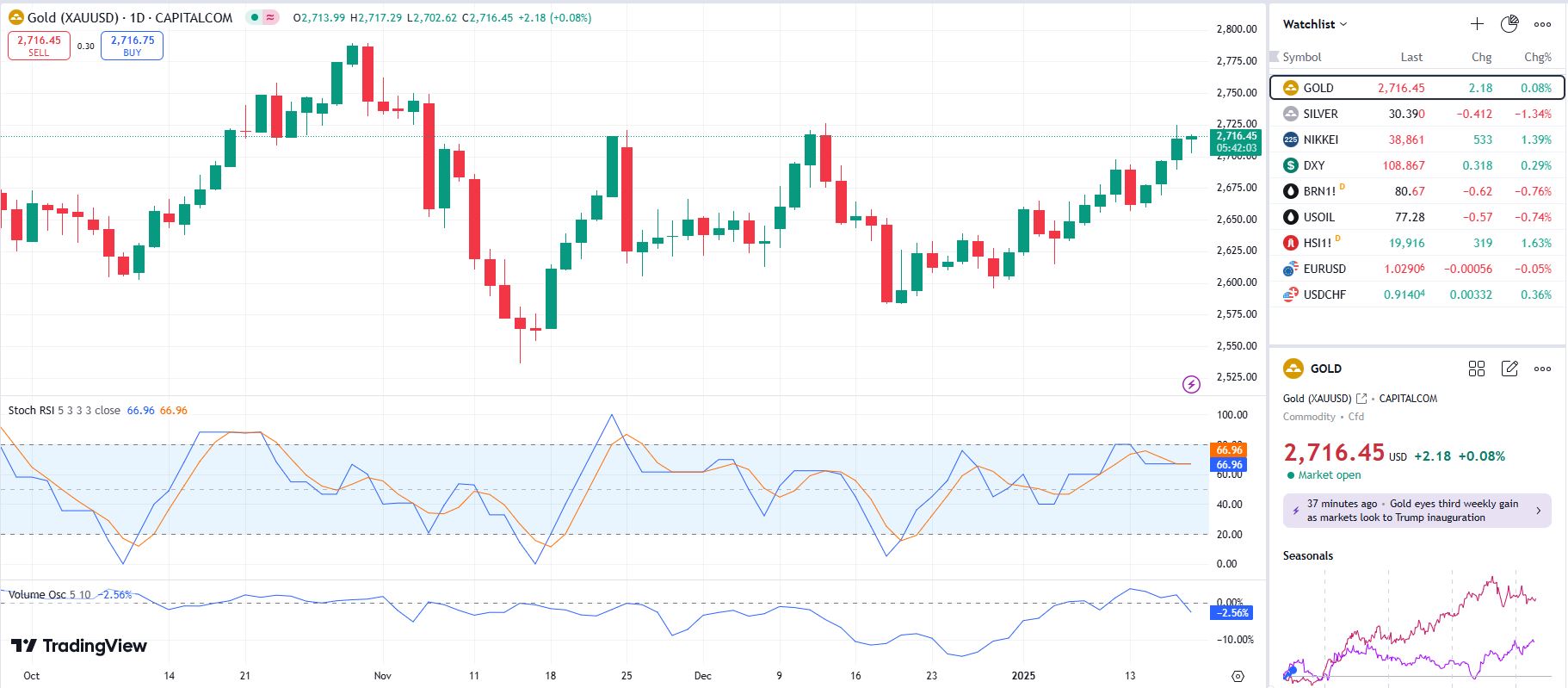Click the BUY 2,716.75 button
This screenshot has width=1568, height=688.
(x=132, y=46)
